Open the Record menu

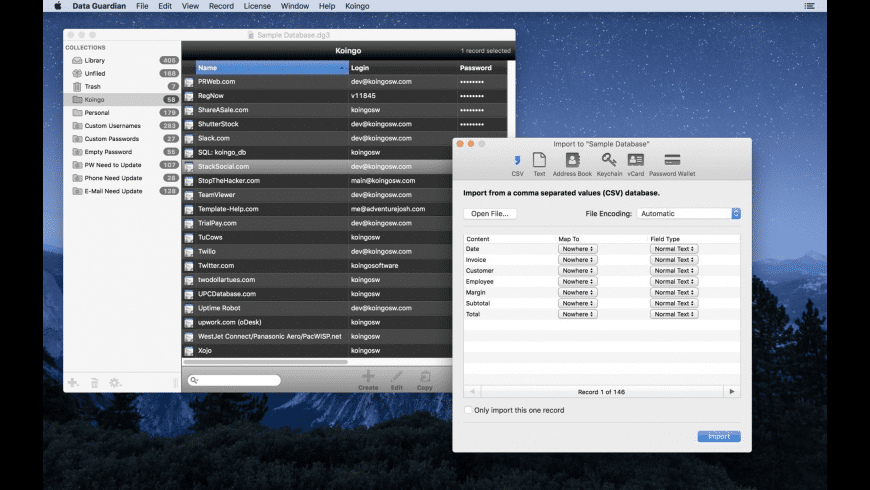point(221,6)
